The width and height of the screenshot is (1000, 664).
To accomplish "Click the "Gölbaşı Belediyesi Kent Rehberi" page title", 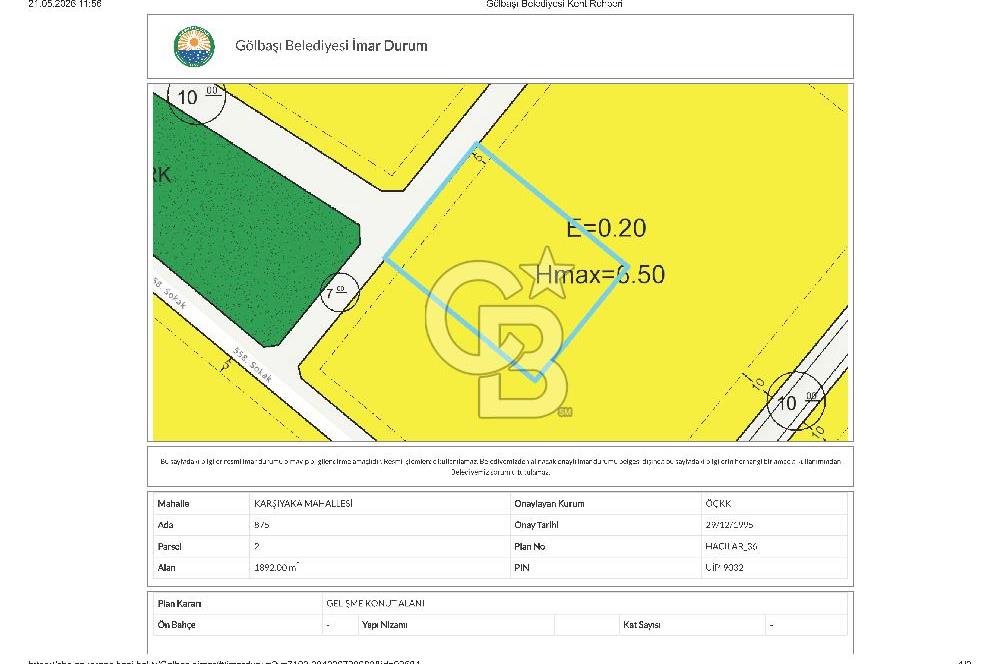I will 554,4.
